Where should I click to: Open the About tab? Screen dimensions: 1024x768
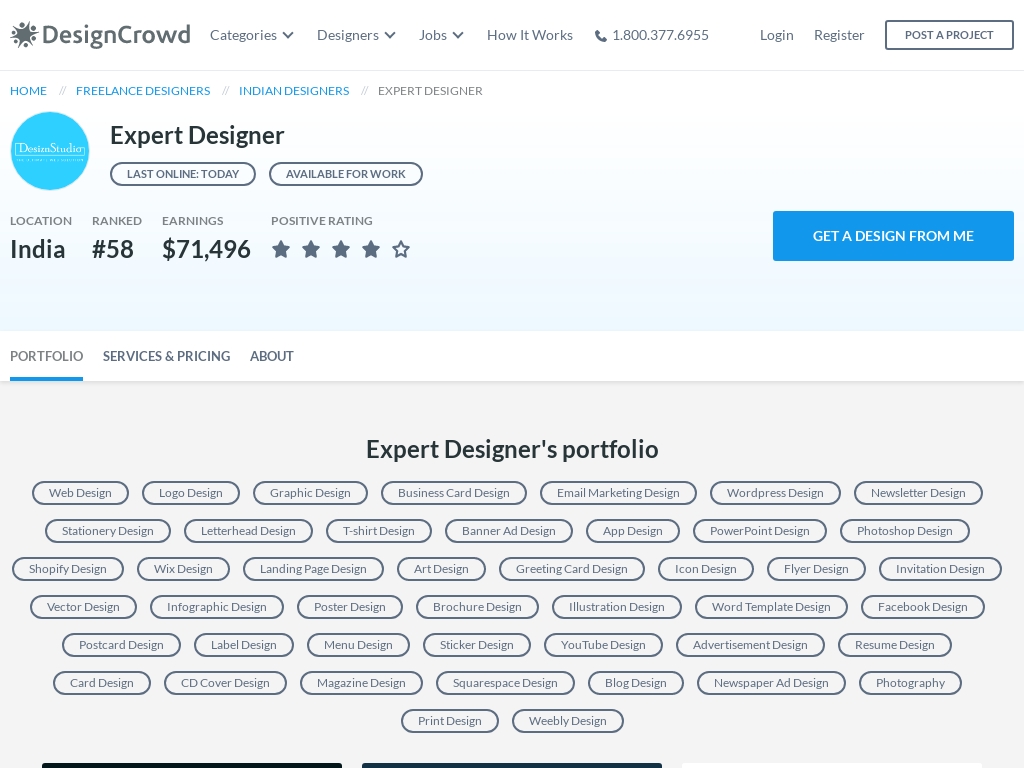pyautogui.click(x=272, y=356)
